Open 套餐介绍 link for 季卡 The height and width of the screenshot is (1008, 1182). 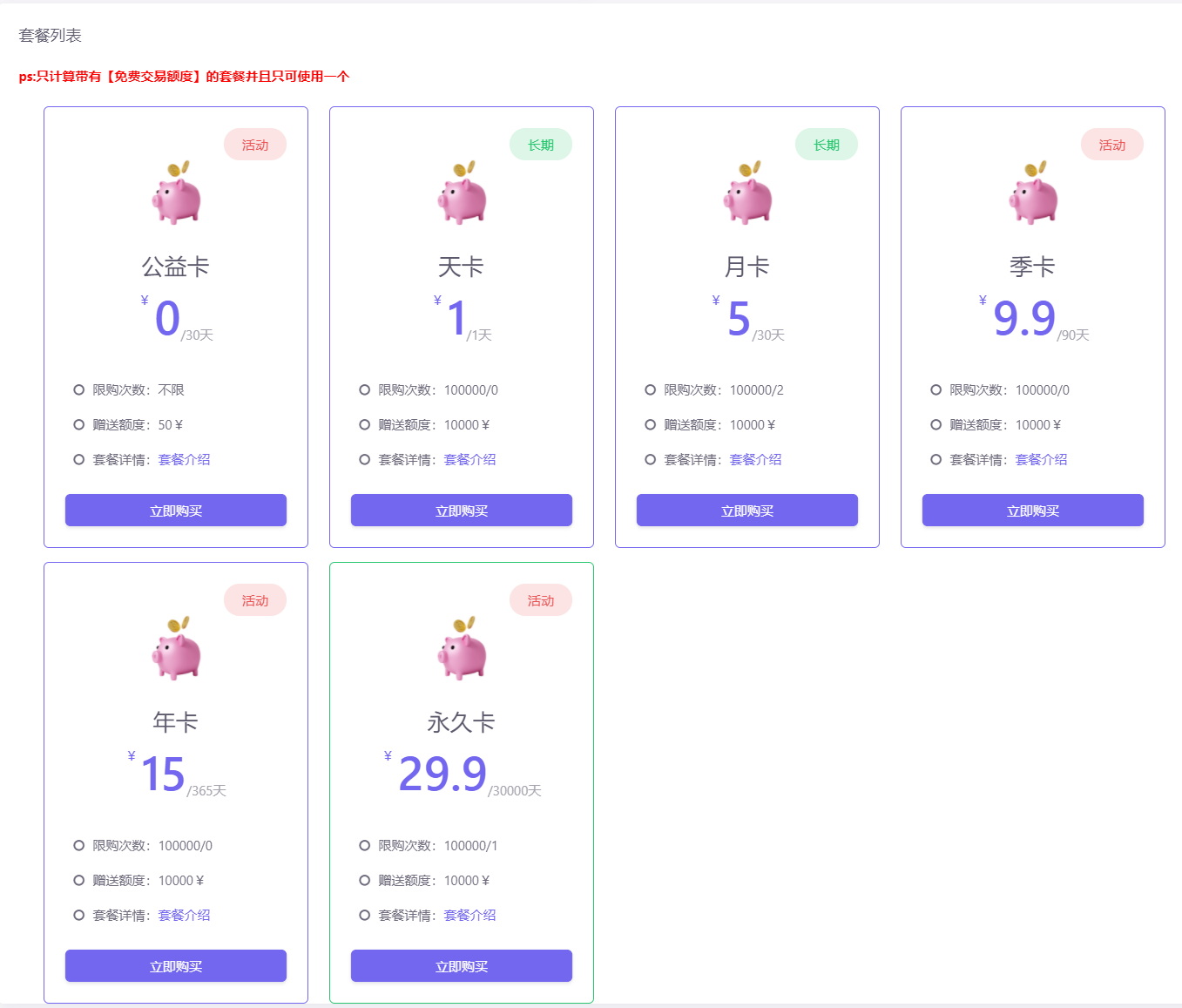coord(1041,460)
